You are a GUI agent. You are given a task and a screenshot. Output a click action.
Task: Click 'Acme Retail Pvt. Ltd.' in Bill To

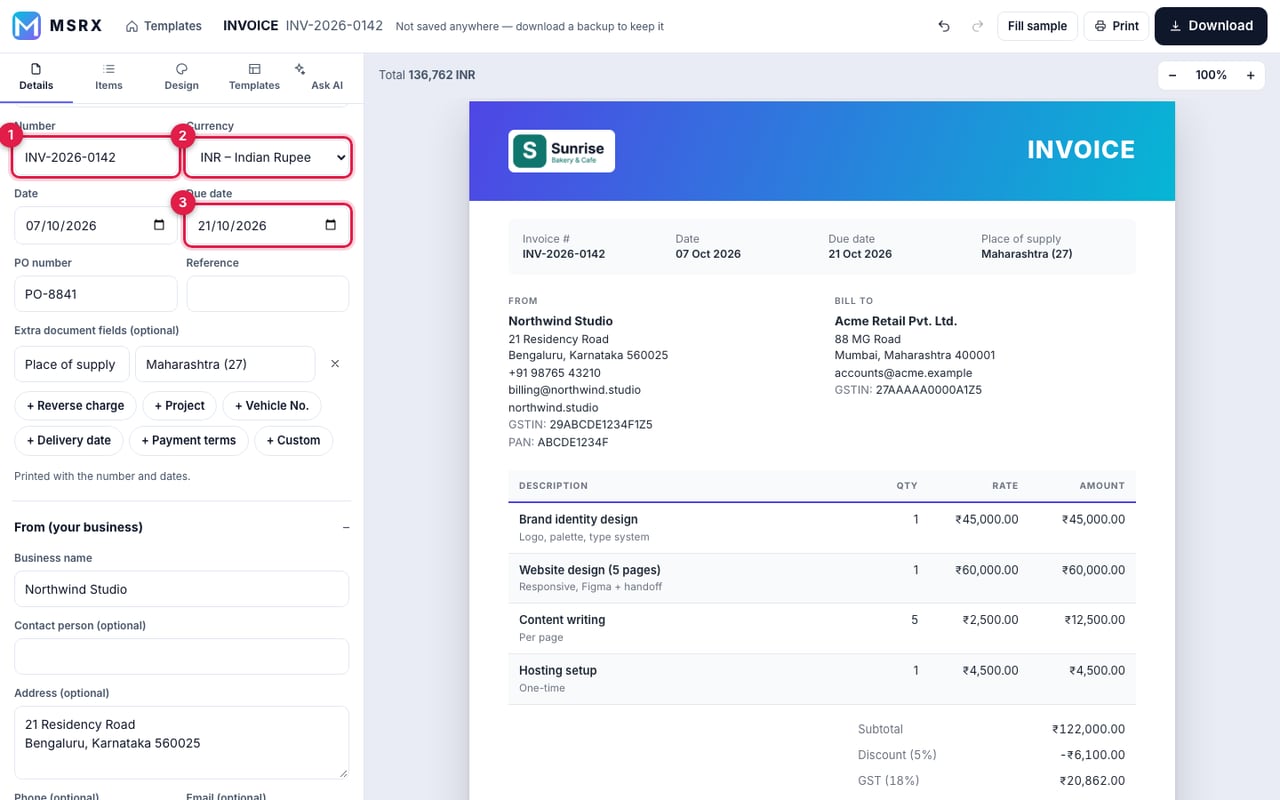pos(896,321)
